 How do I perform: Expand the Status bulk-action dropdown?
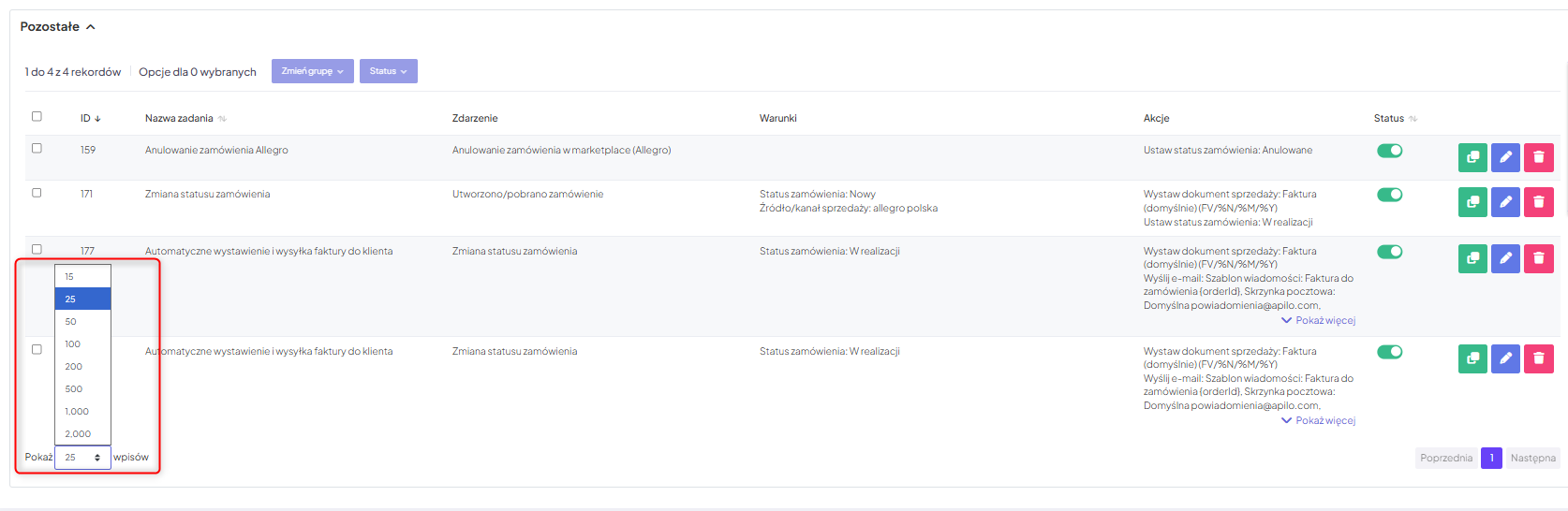(388, 71)
